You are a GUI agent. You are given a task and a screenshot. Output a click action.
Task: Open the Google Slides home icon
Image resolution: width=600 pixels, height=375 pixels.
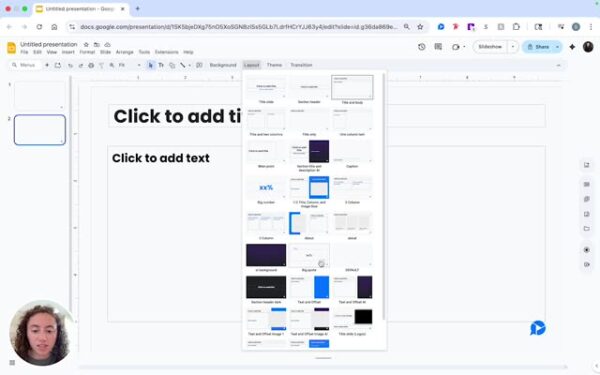[11, 48]
